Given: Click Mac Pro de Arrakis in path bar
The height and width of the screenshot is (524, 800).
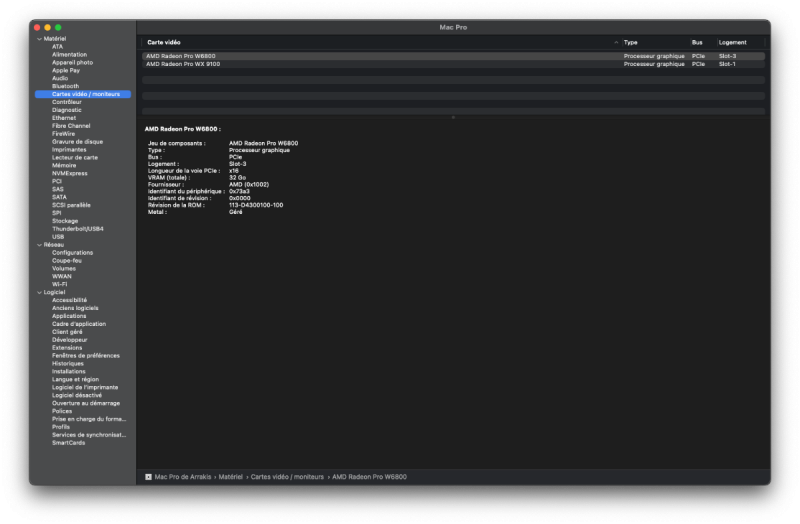Looking at the screenshot, I should click(x=183, y=477).
